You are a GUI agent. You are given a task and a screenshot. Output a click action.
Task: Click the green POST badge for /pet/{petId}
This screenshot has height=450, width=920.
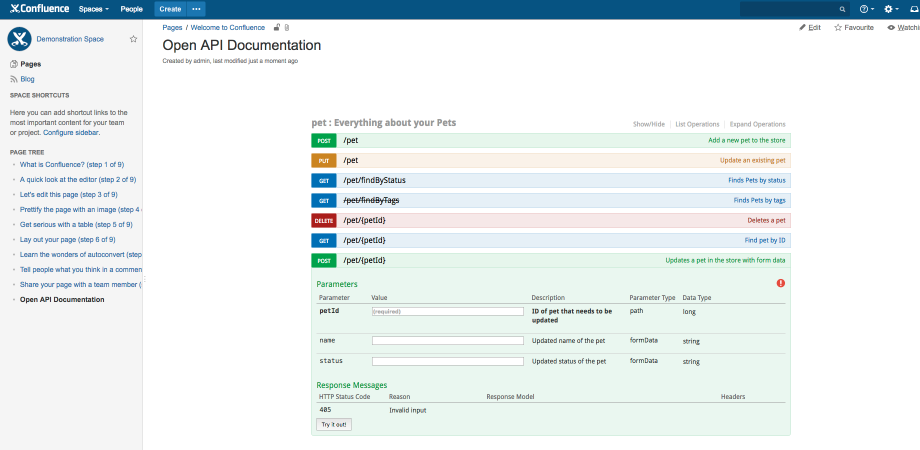pos(324,260)
